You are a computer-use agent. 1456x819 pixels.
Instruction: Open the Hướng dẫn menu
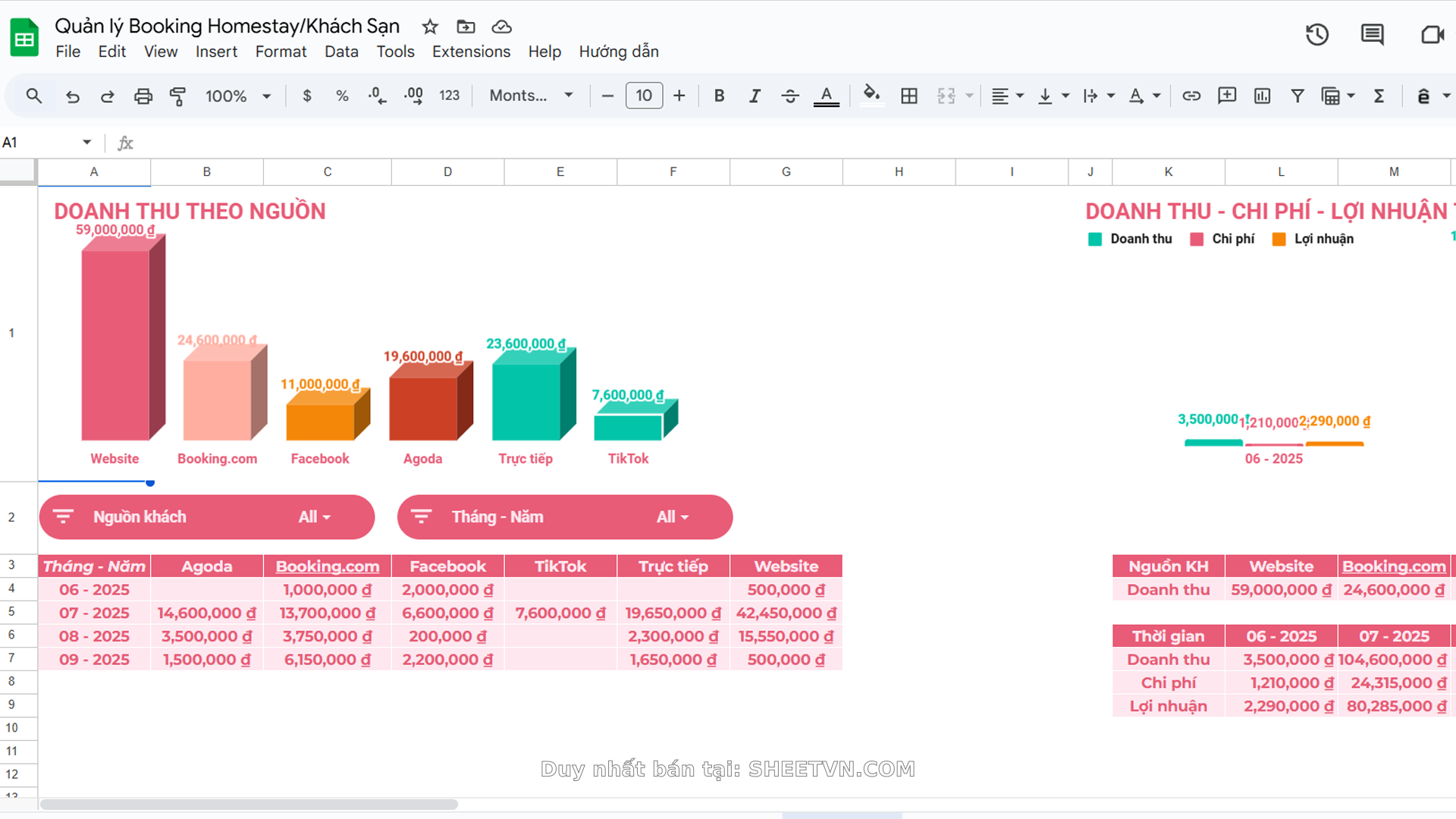[x=619, y=52]
